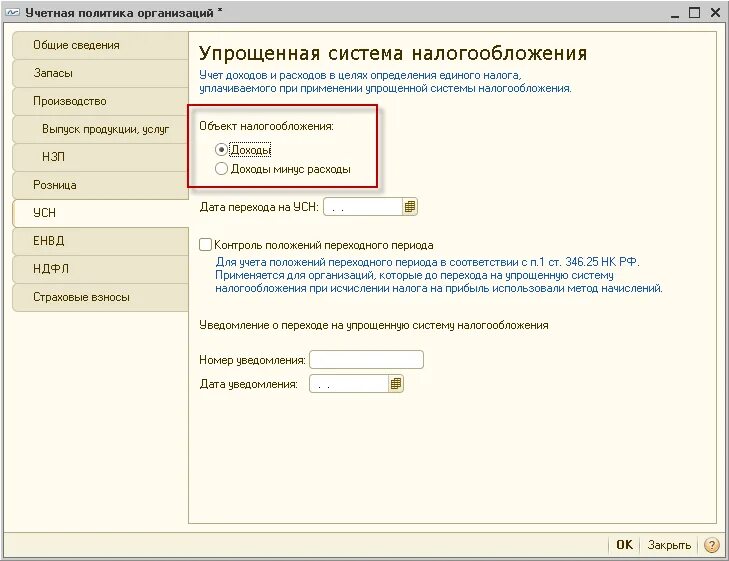Confirm with the OK button
This screenshot has height=561, width=729.
pyautogui.click(x=624, y=545)
